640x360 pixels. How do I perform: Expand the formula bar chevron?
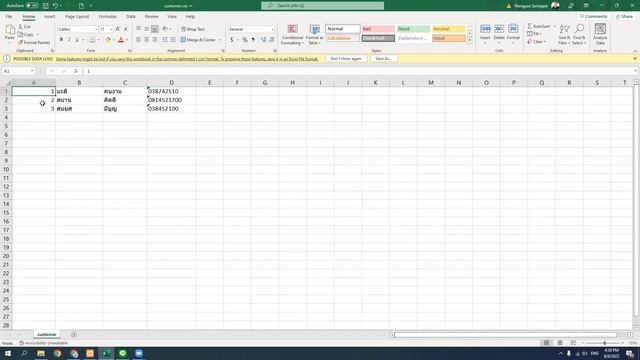point(635,71)
